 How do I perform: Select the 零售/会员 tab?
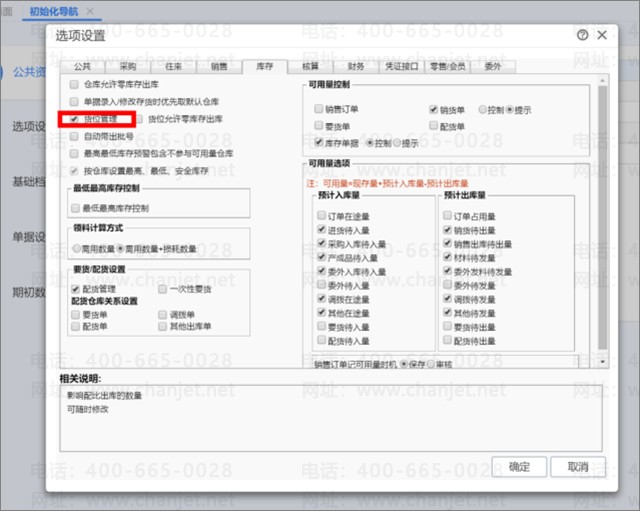click(x=448, y=67)
